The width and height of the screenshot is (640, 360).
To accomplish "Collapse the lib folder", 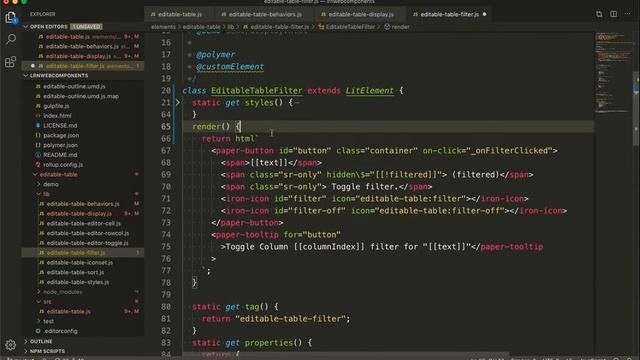I will [x=39, y=194].
